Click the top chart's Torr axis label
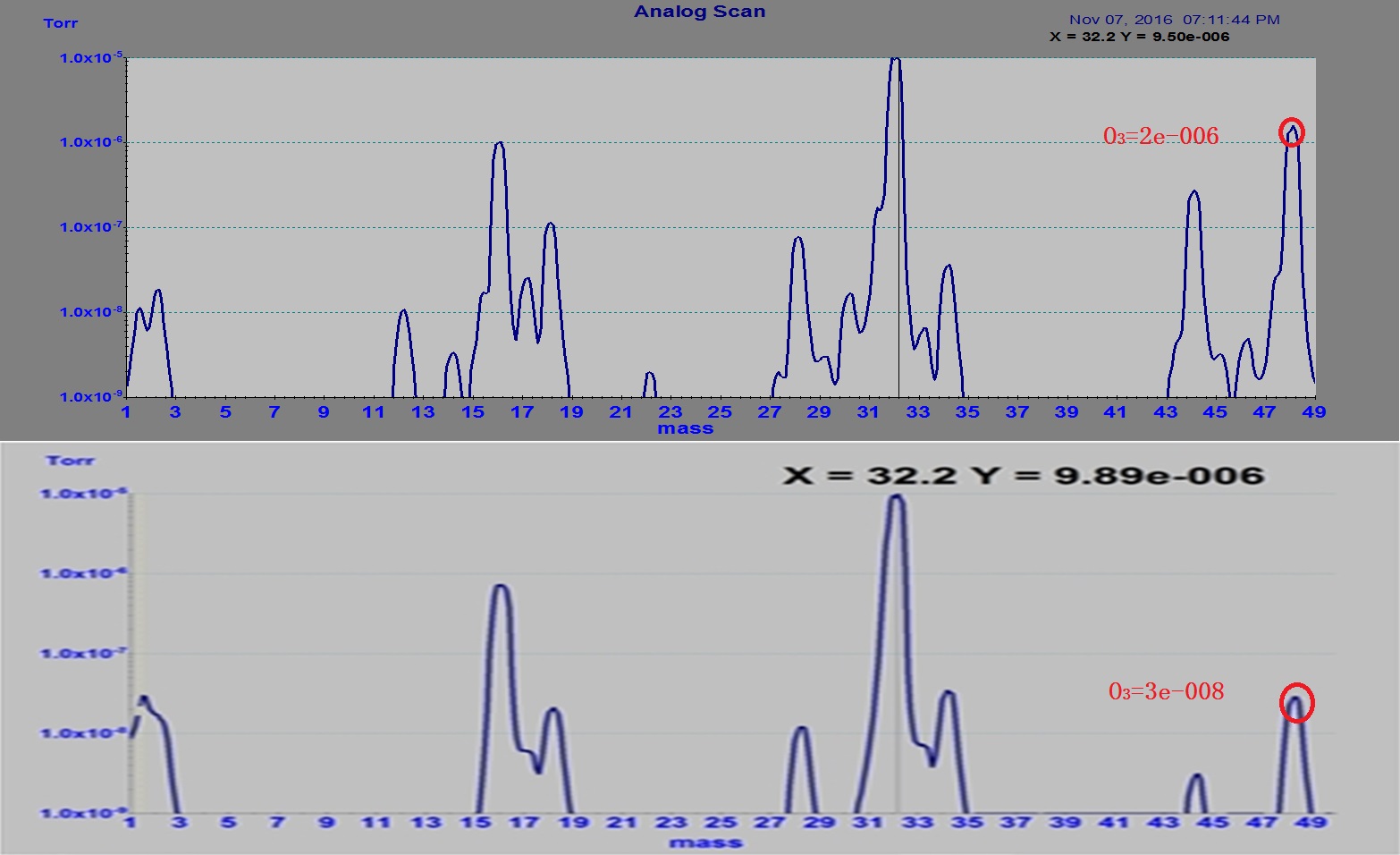This screenshot has height=855, width=1400. [60, 23]
